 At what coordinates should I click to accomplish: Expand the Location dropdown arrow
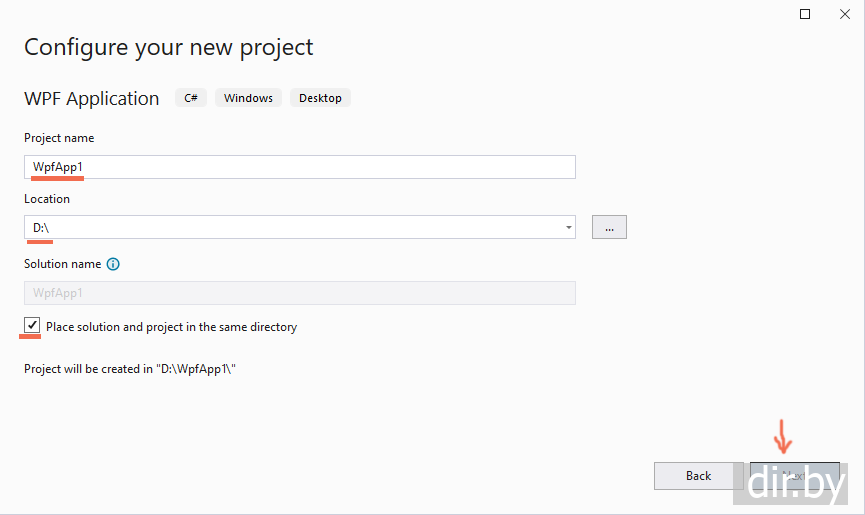point(569,227)
